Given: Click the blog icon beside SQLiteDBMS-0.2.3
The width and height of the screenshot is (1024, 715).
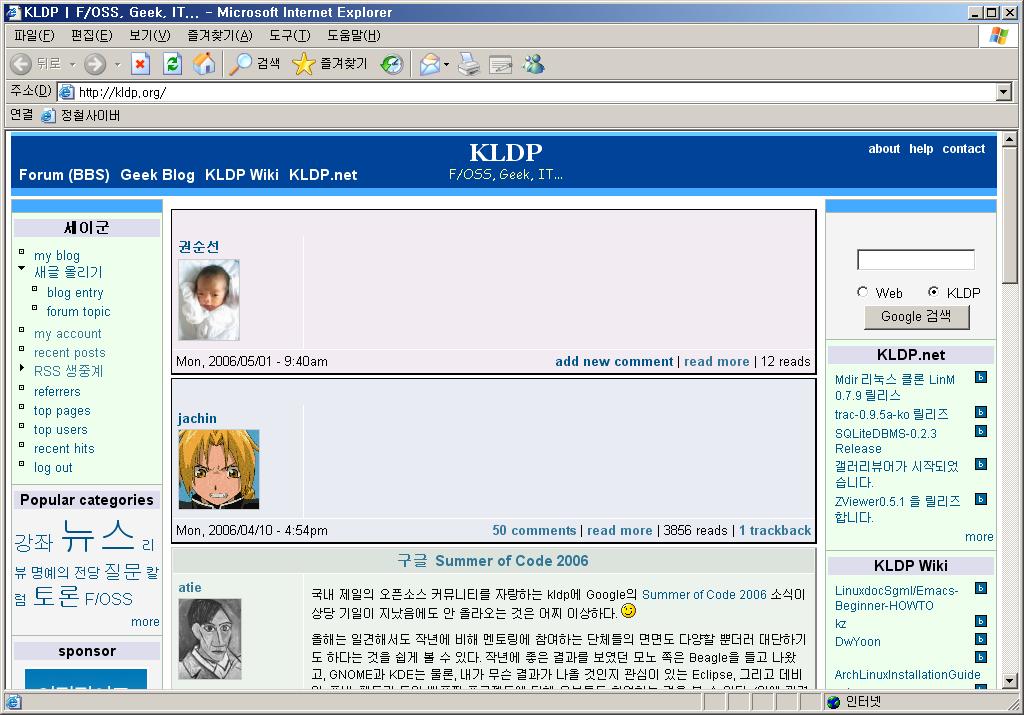Looking at the screenshot, I should click(981, 431).
